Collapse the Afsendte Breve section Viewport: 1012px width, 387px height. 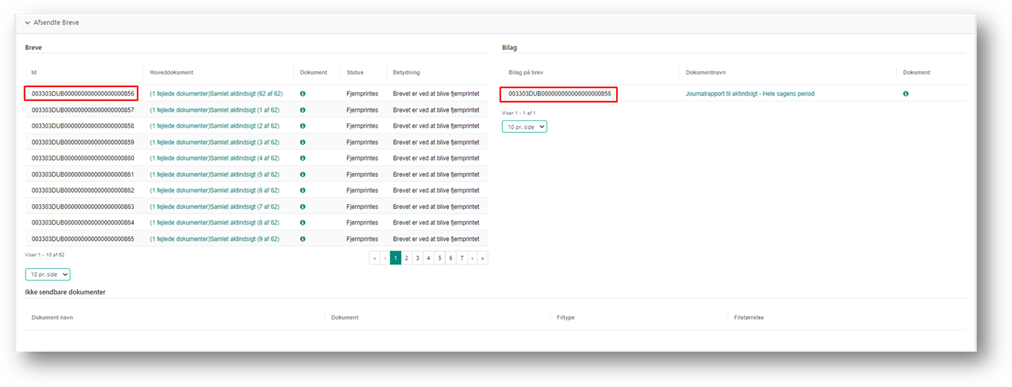27,23
